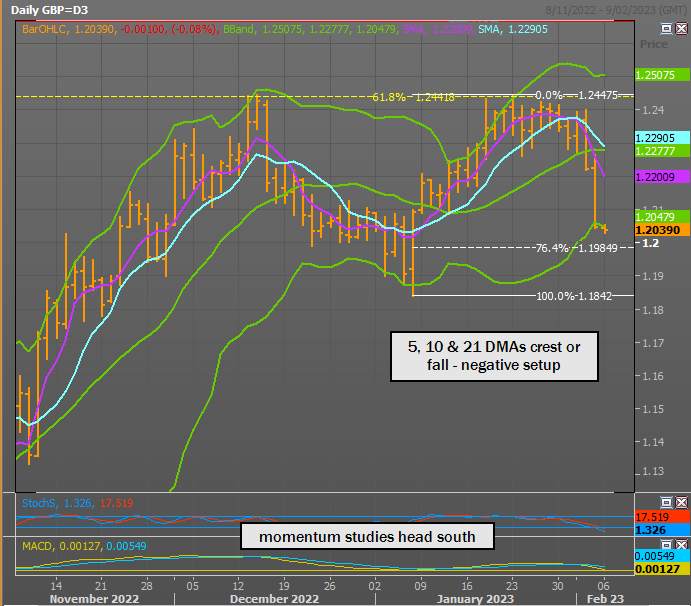Select the 1.20390 orange last price tag
This screenshot has width=691, height=606.
[662, 230]
